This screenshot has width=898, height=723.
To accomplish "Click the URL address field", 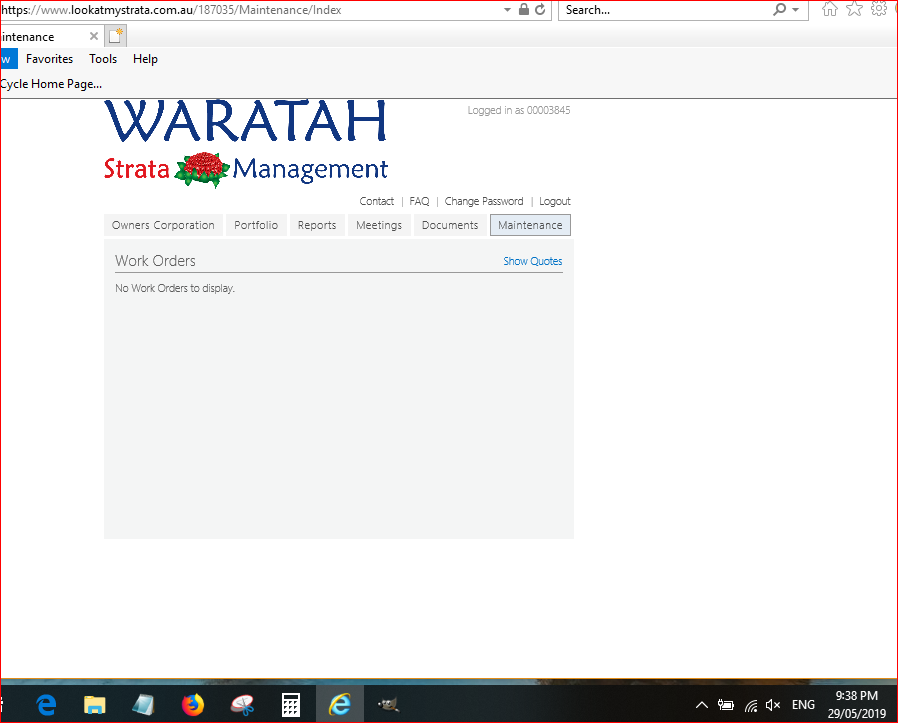I will click(249, 10).
